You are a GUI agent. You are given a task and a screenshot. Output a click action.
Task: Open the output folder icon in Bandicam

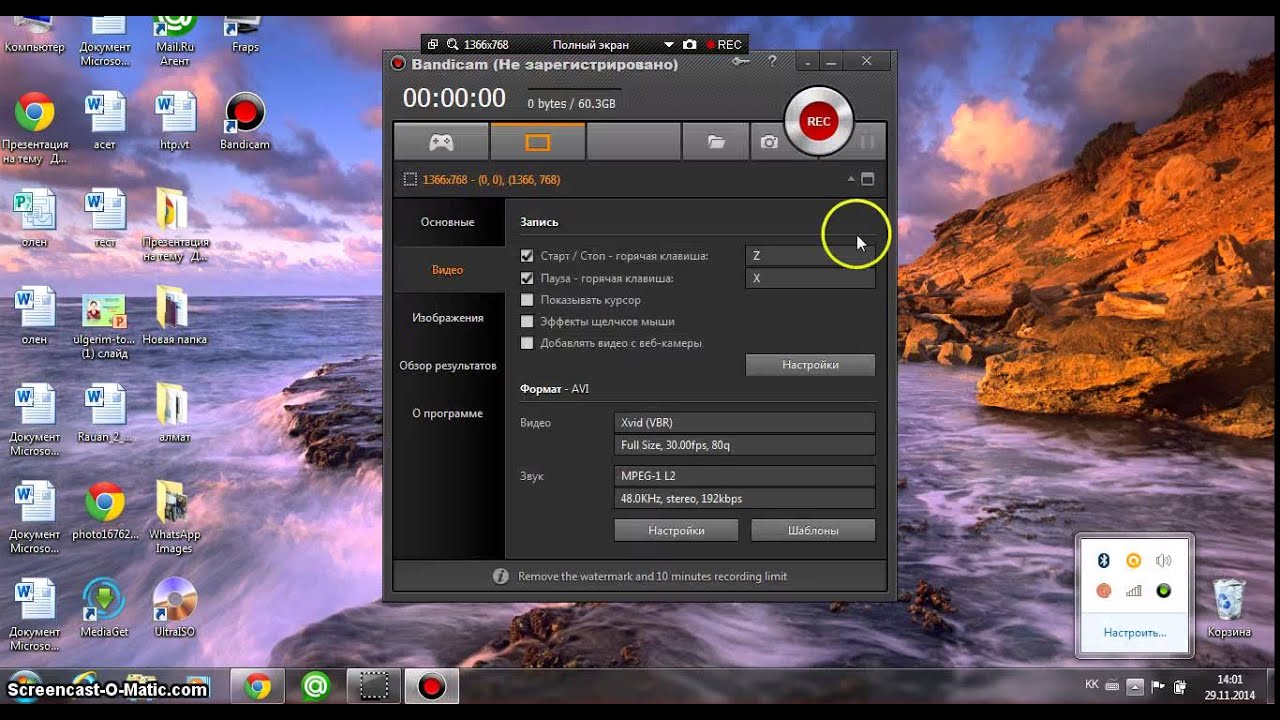[x=716, y=142]
